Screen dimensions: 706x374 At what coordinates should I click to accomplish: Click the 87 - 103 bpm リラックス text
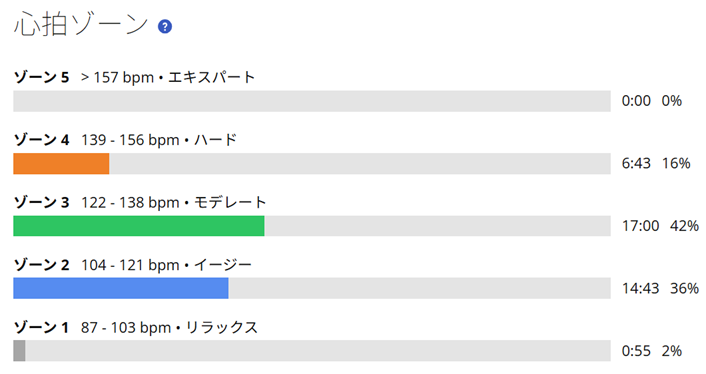click(x=169, y=328)
